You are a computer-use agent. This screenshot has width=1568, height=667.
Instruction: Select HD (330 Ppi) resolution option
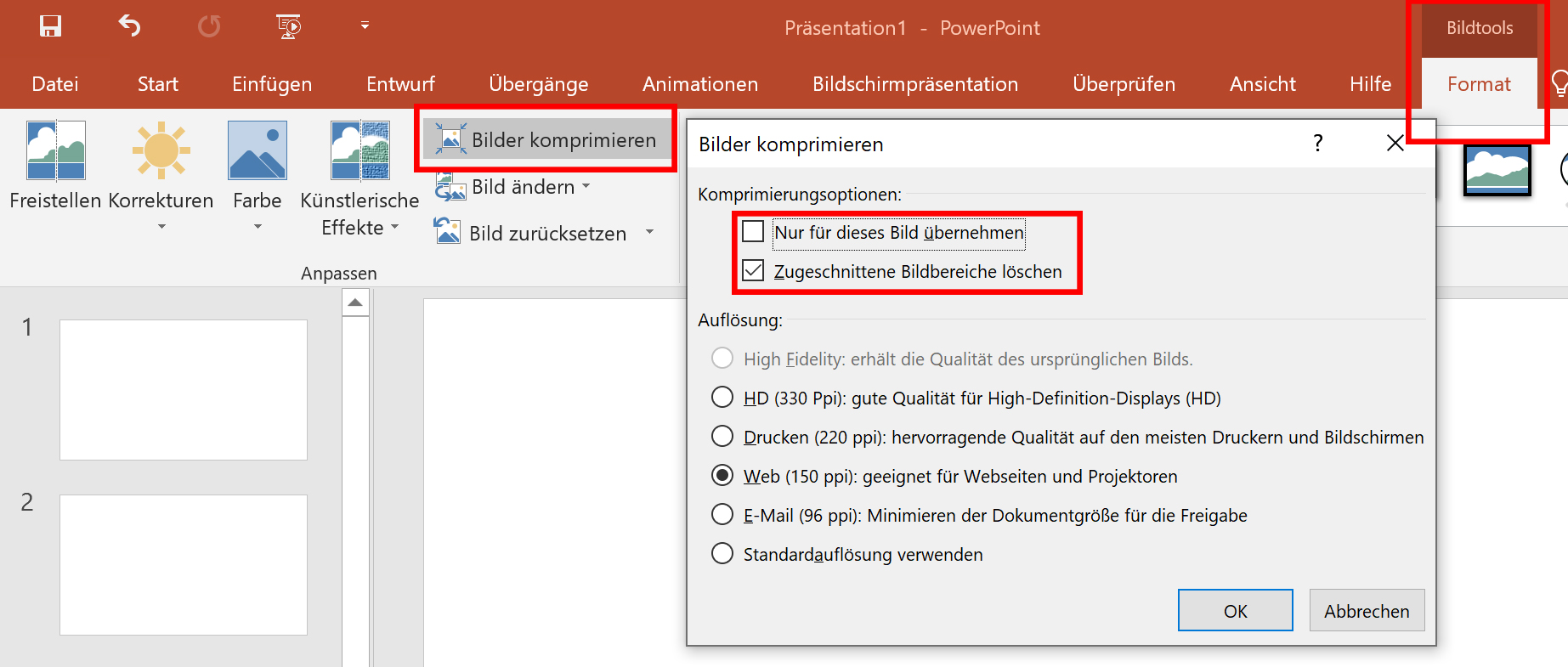722,398
